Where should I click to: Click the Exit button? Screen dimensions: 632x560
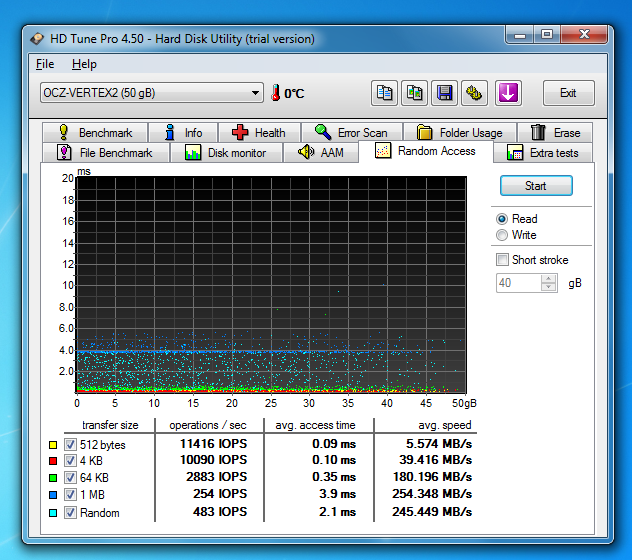(568, 93)
